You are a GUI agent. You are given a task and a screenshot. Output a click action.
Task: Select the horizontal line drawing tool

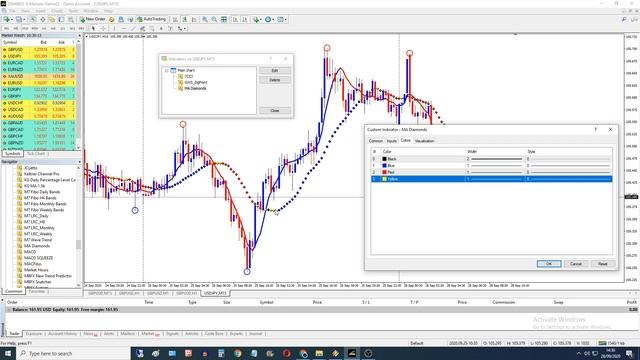[x=124, y=29]
